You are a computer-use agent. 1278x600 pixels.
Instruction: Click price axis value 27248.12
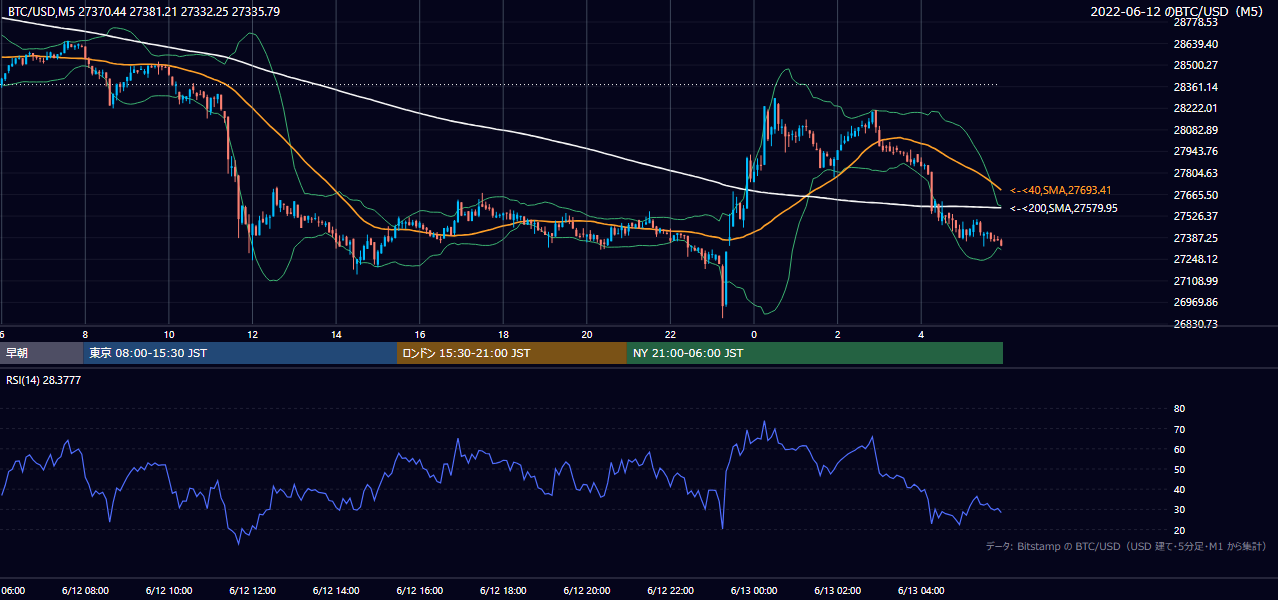point(1195,259)
